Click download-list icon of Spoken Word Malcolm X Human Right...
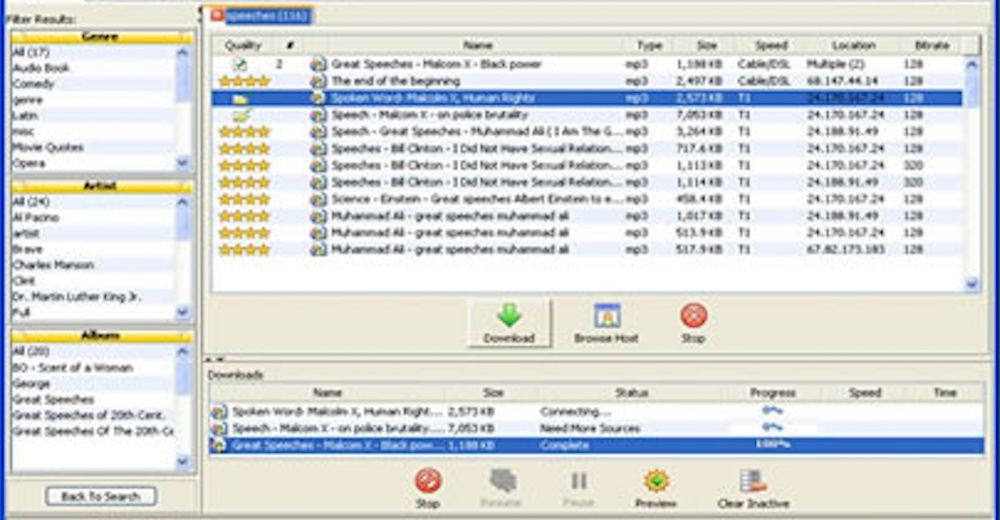This screenshot has width=1000, height=520. (x=219, y=412)
